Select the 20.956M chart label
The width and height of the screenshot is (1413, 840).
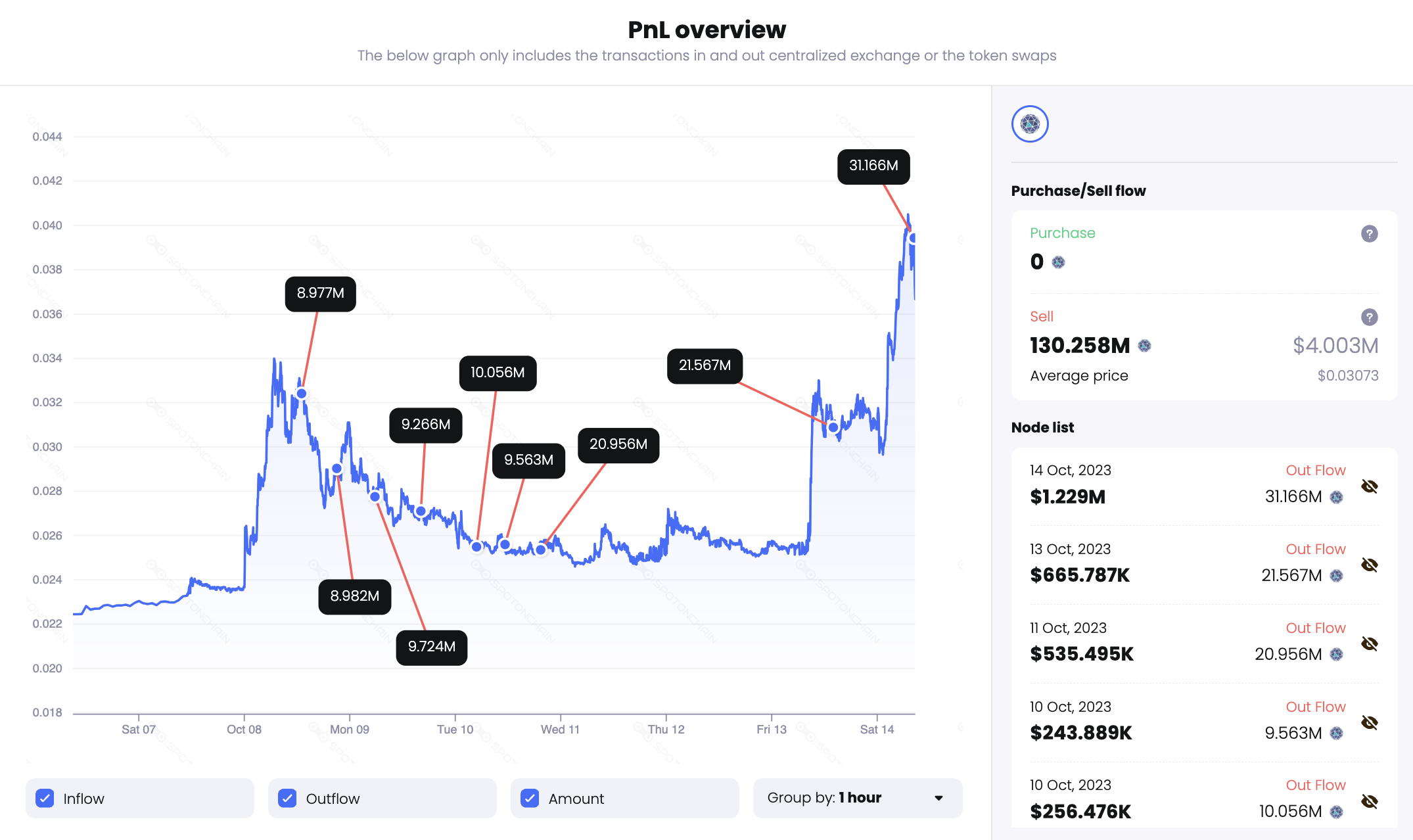[x=618, y=445]
